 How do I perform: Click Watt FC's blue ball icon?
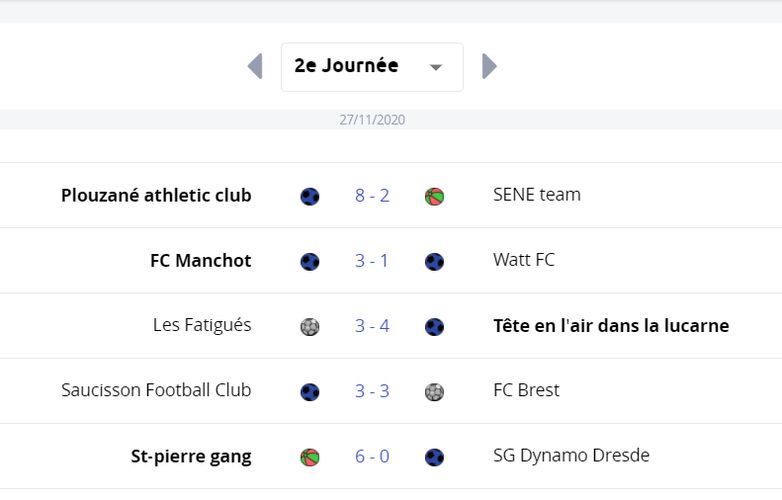click(x=434, y=262)
